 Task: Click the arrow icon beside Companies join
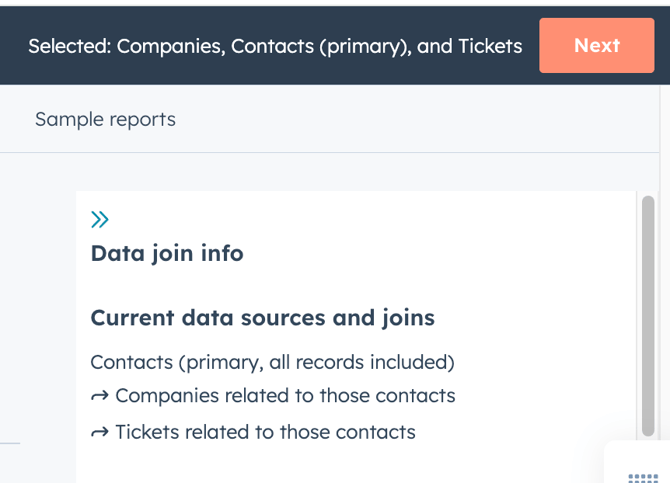point(100,396)
